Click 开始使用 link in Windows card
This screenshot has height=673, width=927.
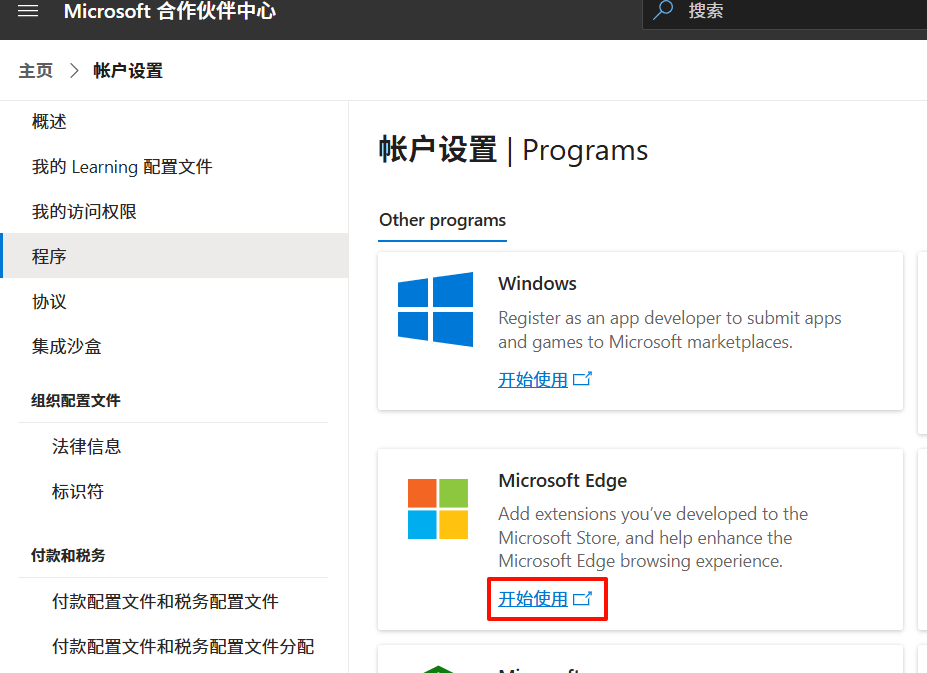pyautogui.click(x=533, y=380)
